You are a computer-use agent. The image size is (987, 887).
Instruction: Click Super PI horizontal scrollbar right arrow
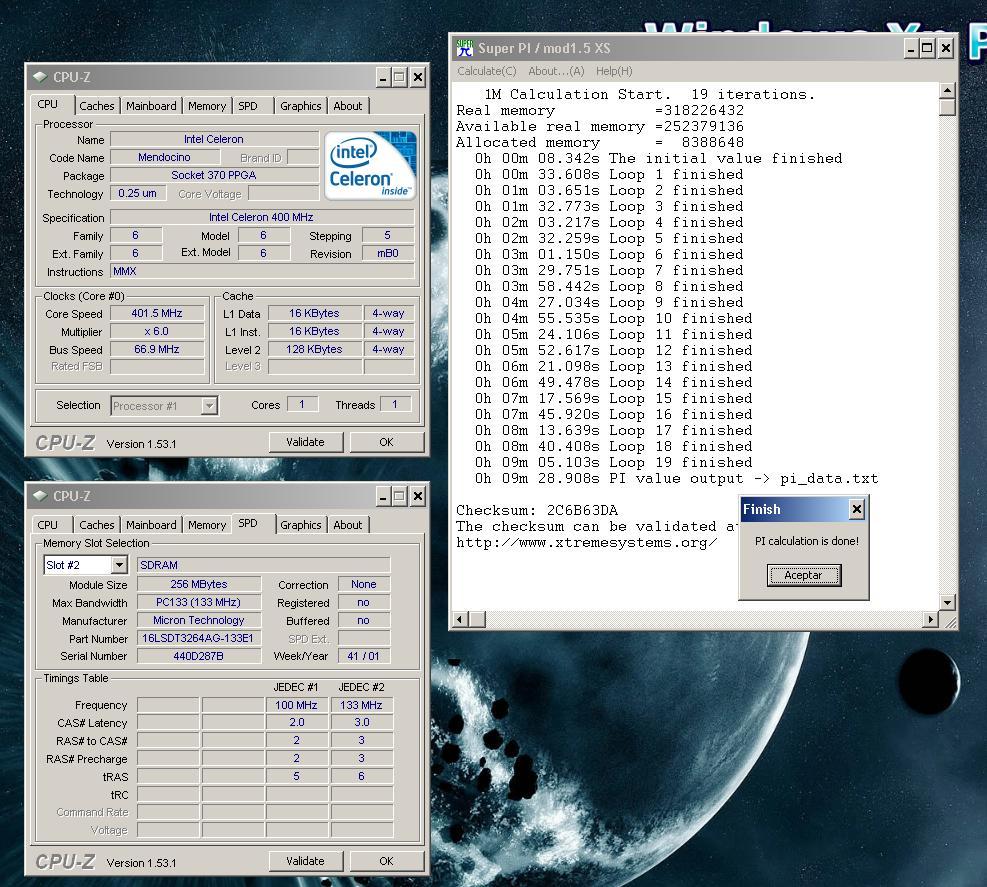click(930, 619)
